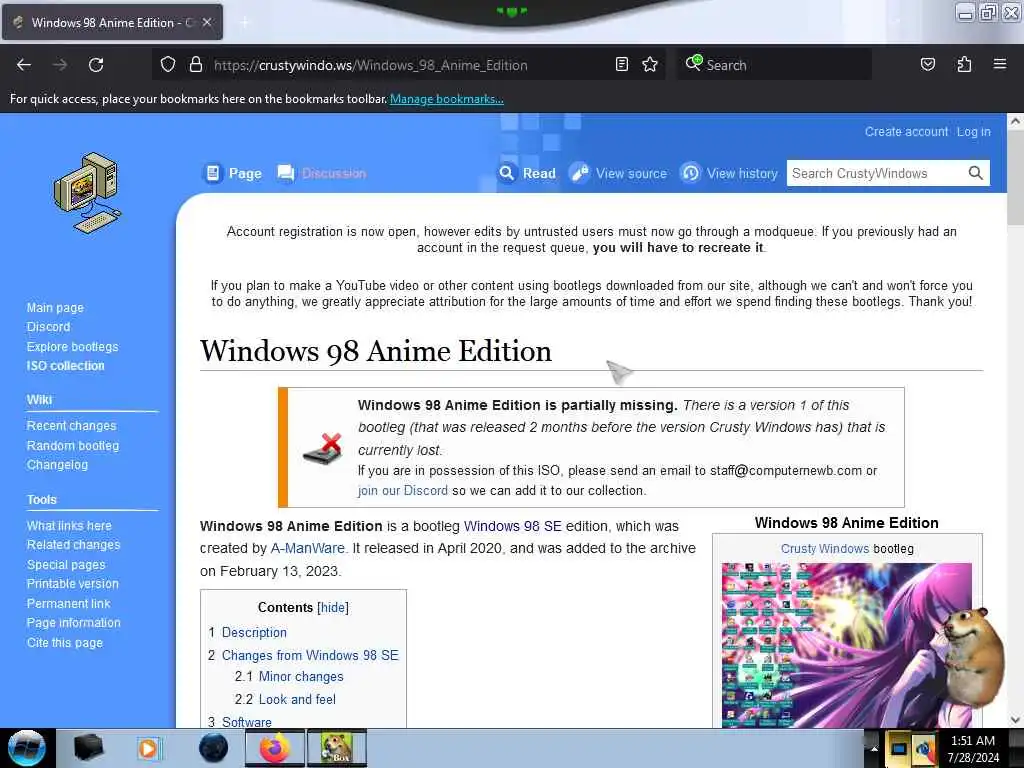Open Main page in sidebar

(x=55, y=308)
